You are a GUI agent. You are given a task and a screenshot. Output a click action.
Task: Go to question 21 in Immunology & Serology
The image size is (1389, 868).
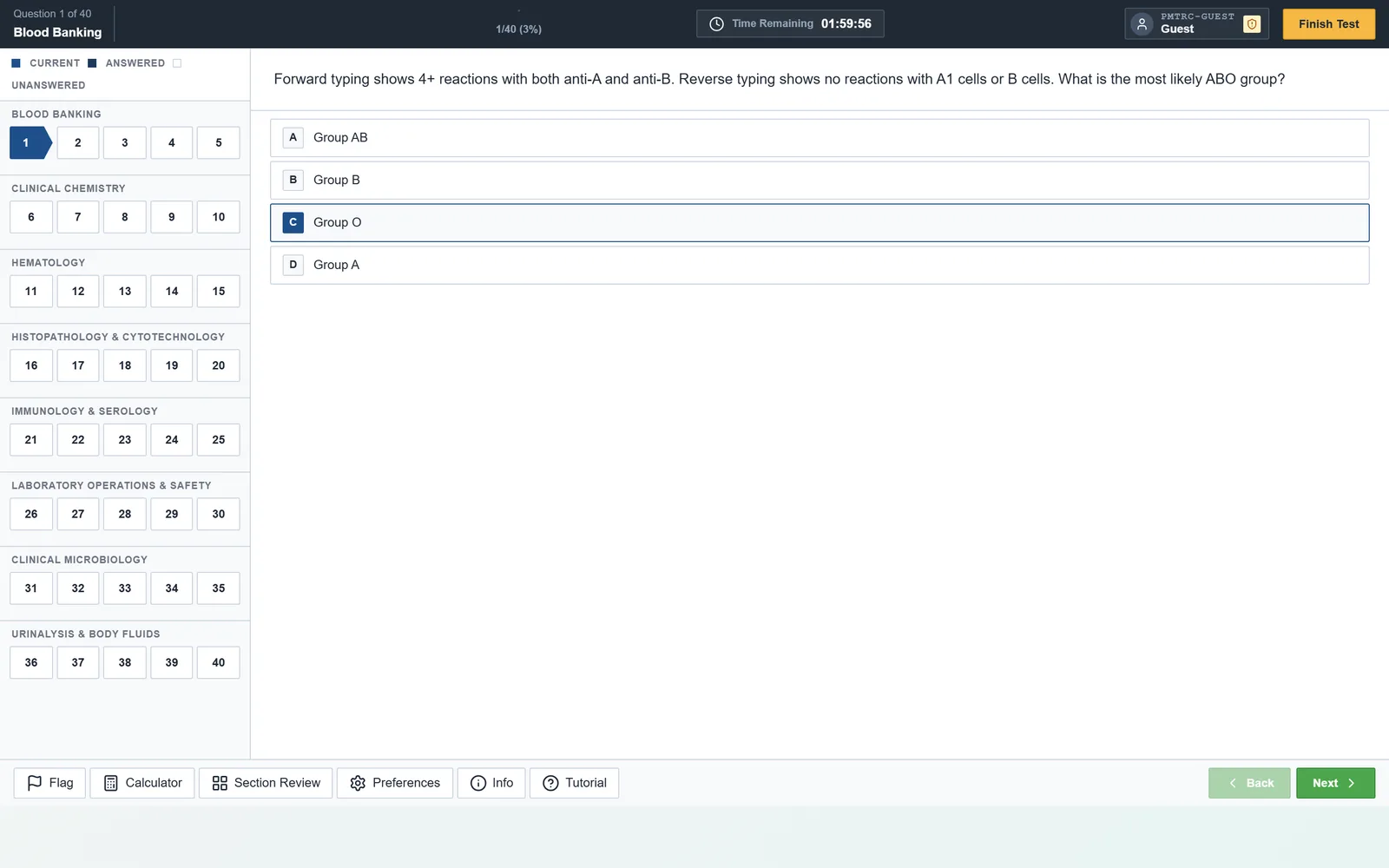click(31, 440)
